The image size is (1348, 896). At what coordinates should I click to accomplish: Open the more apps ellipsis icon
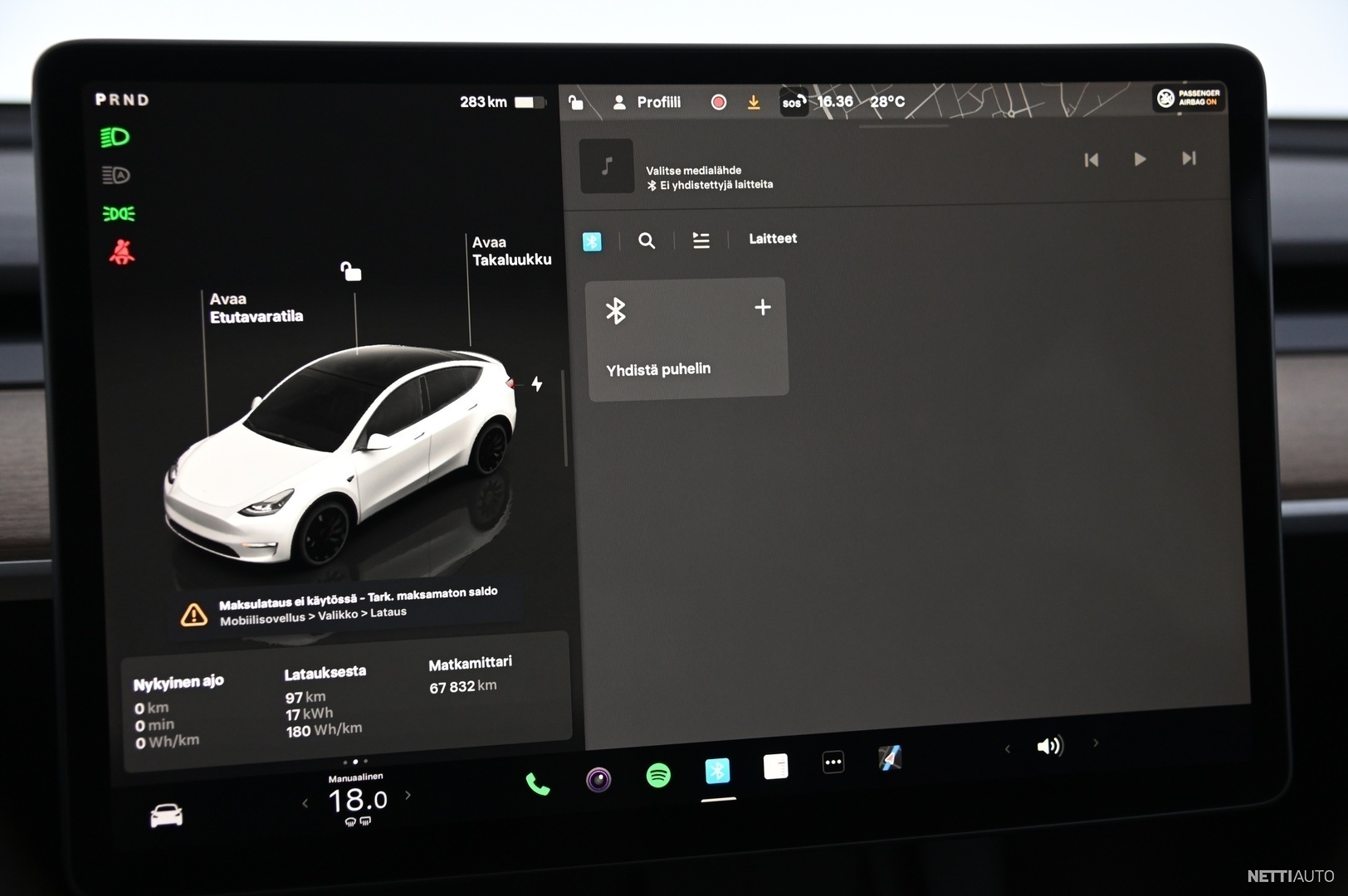pyautogui.click(x=833, y=762)
